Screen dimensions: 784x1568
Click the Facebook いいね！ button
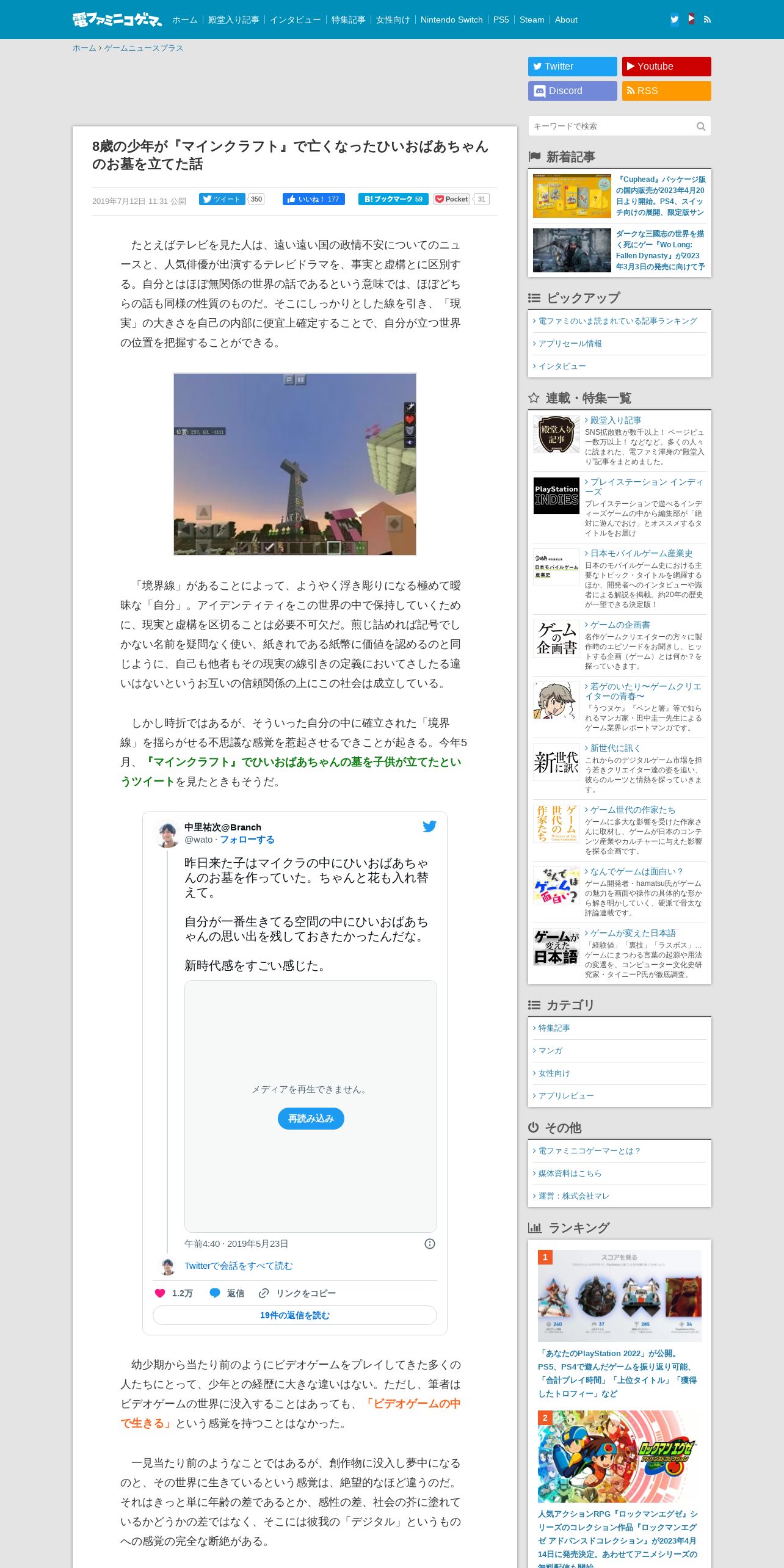click(314, 199)
